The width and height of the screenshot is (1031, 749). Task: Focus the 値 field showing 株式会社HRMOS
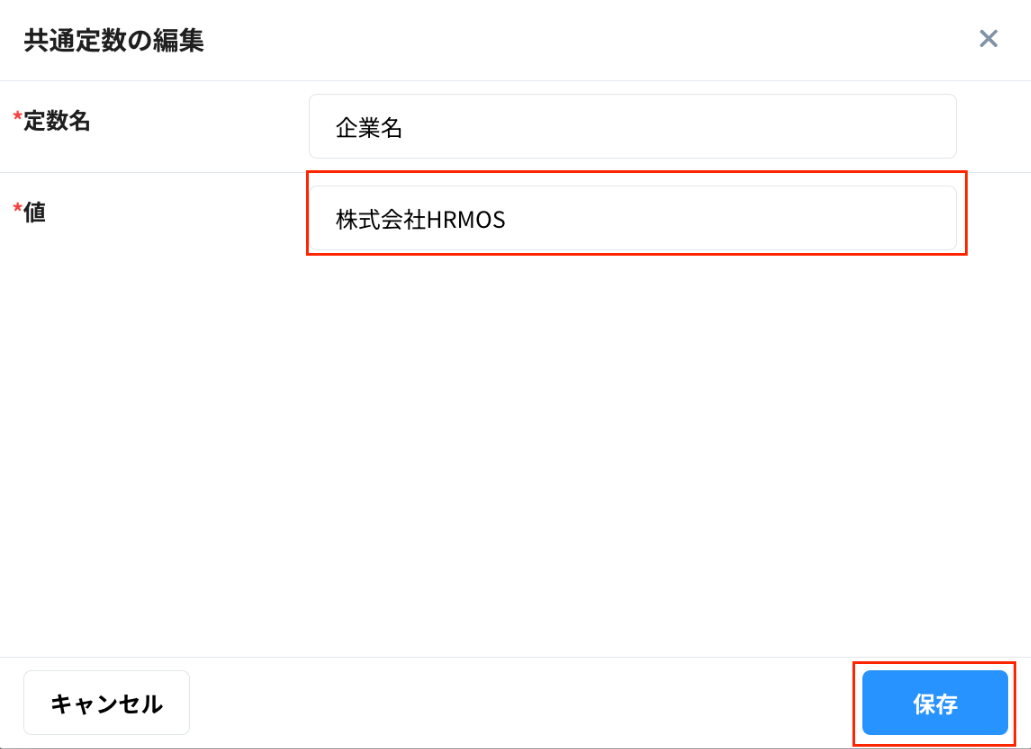pyautogui.click(x=632, y=219)
